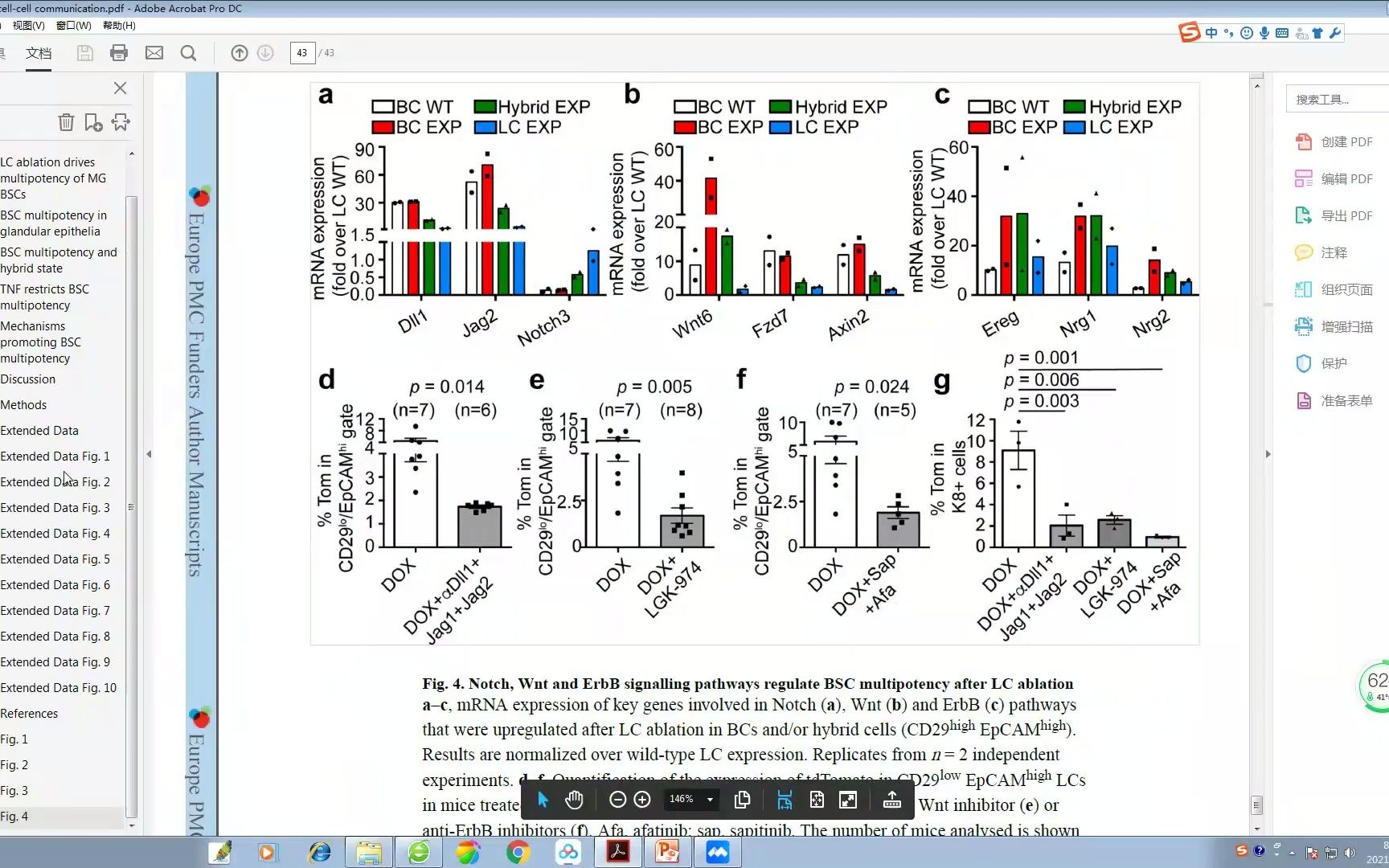This screenshot has height=868, width=1389.
Task: Open PowerPoint from taskbar
Action: 667,852
